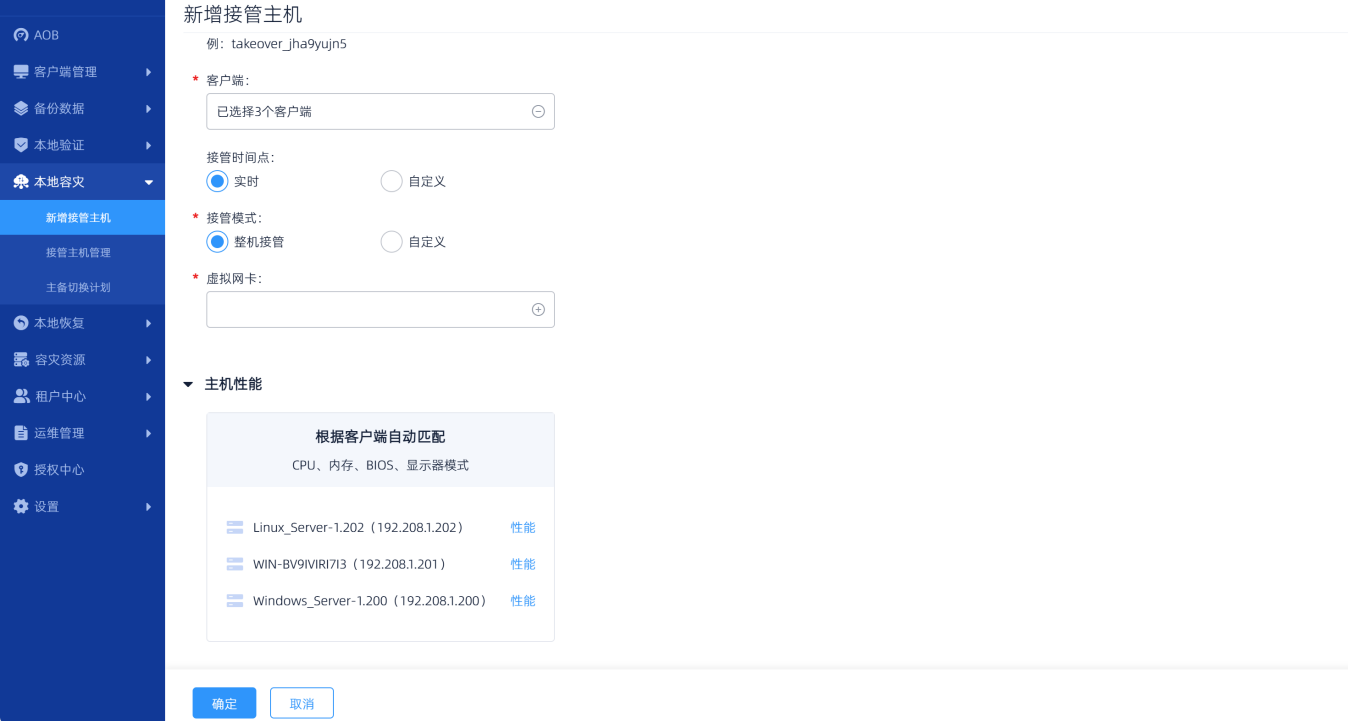Click the 租户中心 users icon

21,396
